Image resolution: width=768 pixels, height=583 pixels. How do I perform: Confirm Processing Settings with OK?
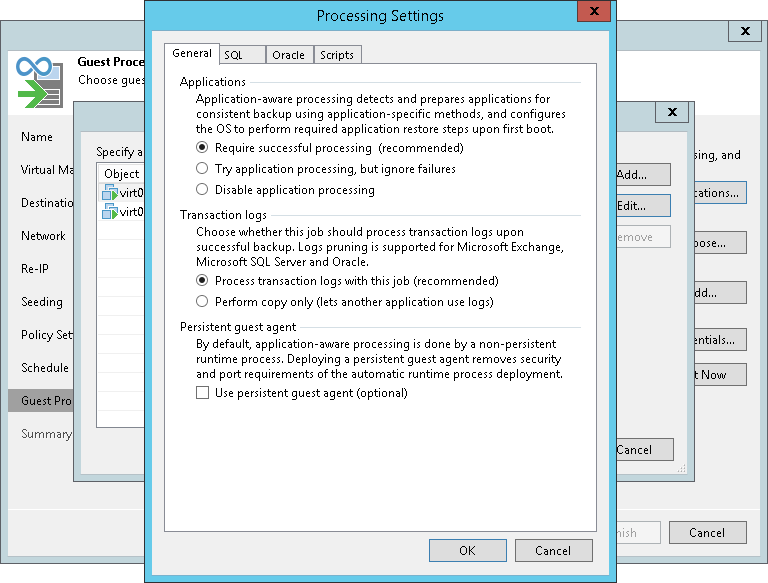(x=468, y=551)
